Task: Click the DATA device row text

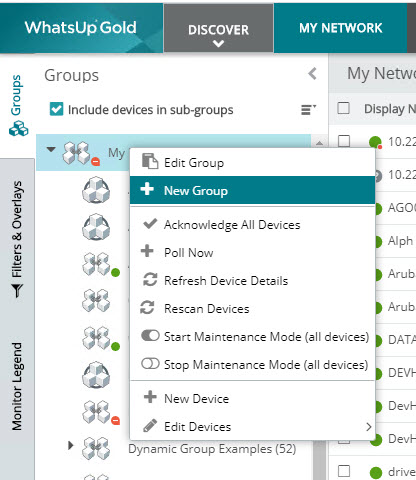Action: click(402, 340)
